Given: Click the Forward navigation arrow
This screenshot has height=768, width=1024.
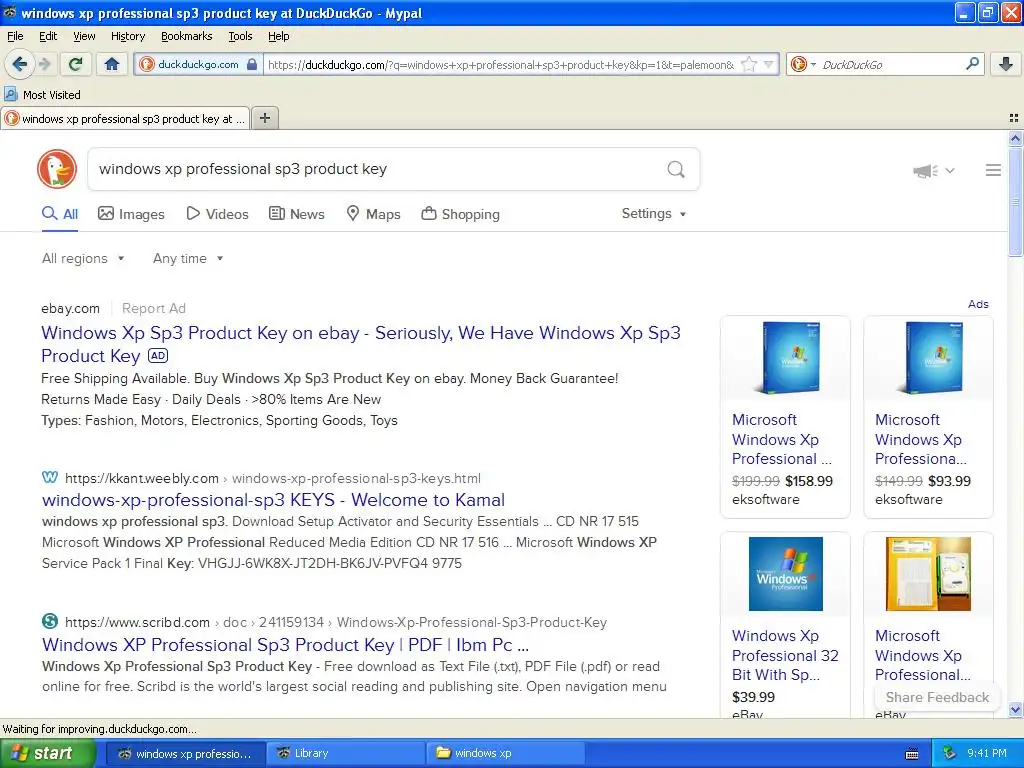Looking at the screenshot, I should (x=45, y=64).
